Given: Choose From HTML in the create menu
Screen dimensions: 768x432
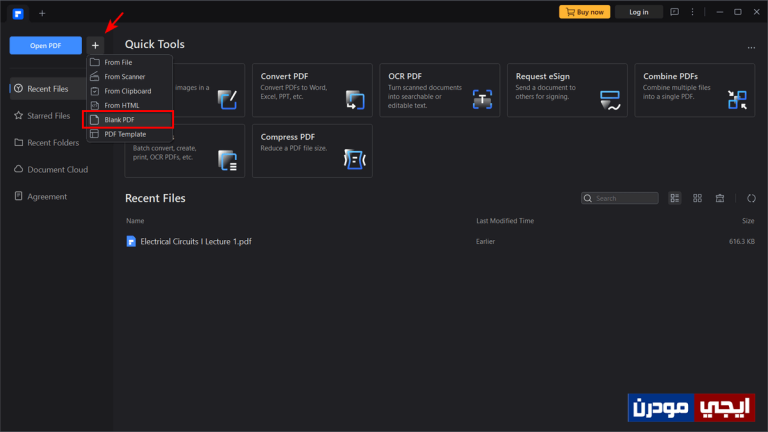Looking at the screenshot, I should pyautogui.click(x=129, y=105).
